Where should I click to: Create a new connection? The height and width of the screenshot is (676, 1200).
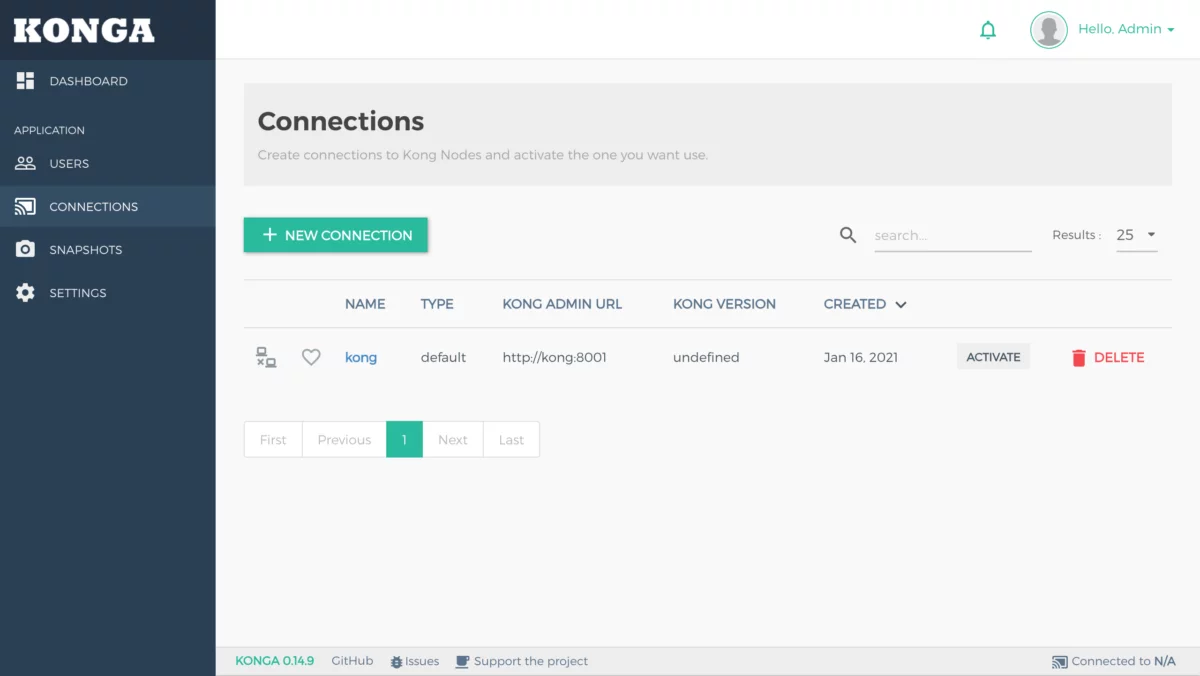click(336, 235)
